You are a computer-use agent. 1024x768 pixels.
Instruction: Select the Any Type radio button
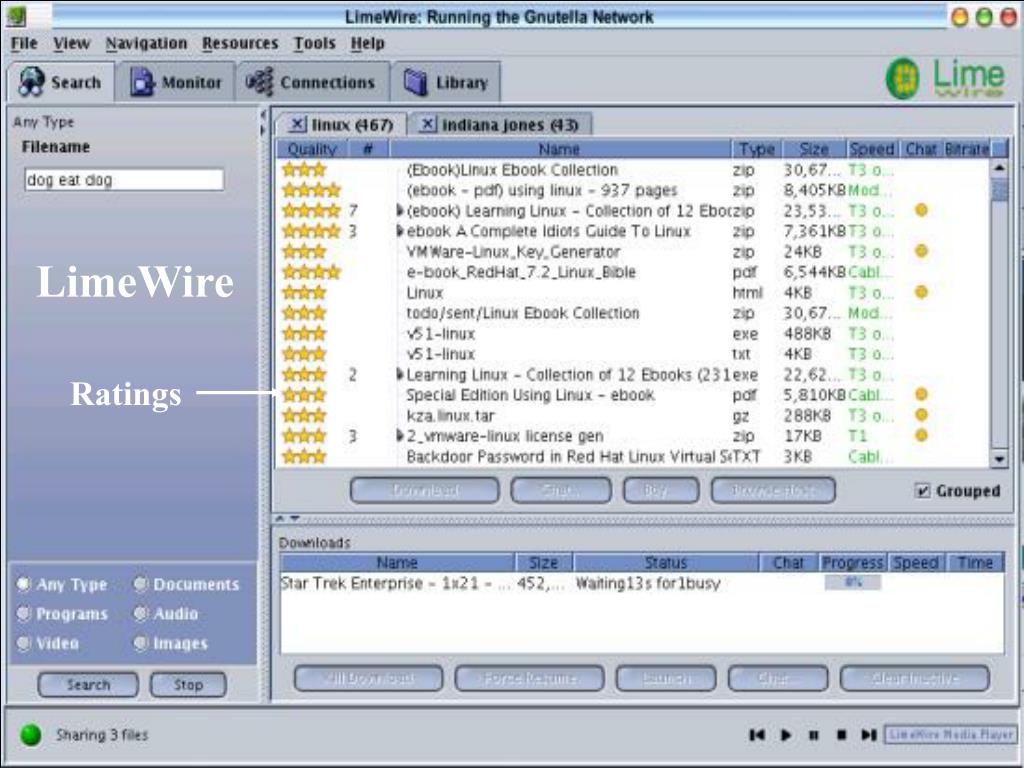pos(24,584)
